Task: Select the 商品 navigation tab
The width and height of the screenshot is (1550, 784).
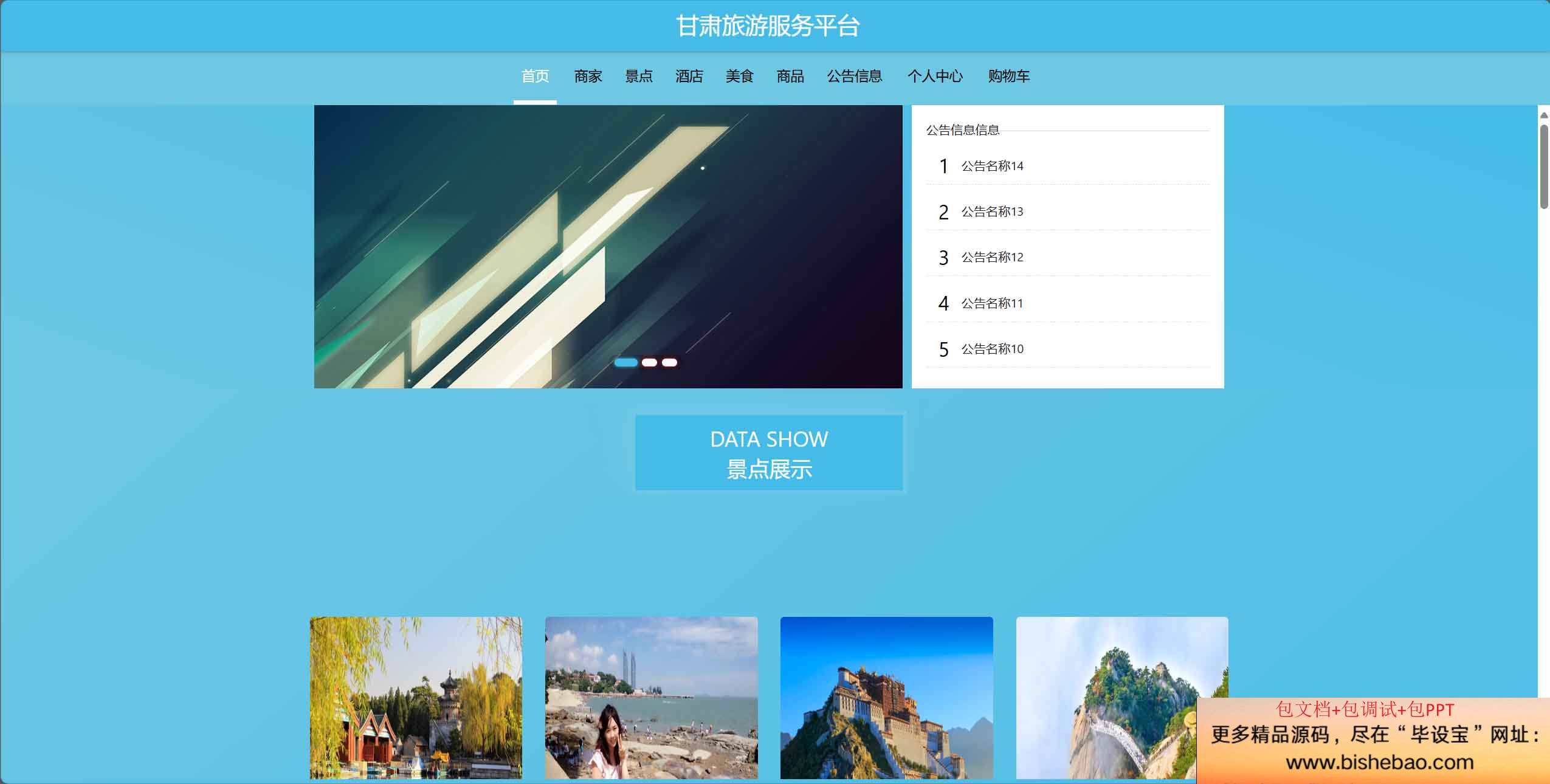Action: point(790,77)
